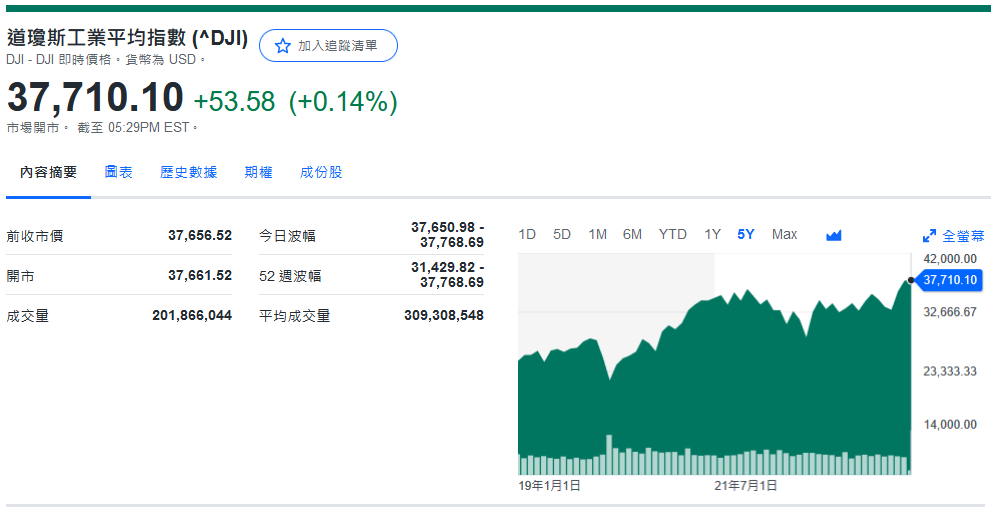Image resolution: width=991 pixels, height=514 pixels.
Task: Choose the YTD chart range
Action: click(x=672, y=234)
